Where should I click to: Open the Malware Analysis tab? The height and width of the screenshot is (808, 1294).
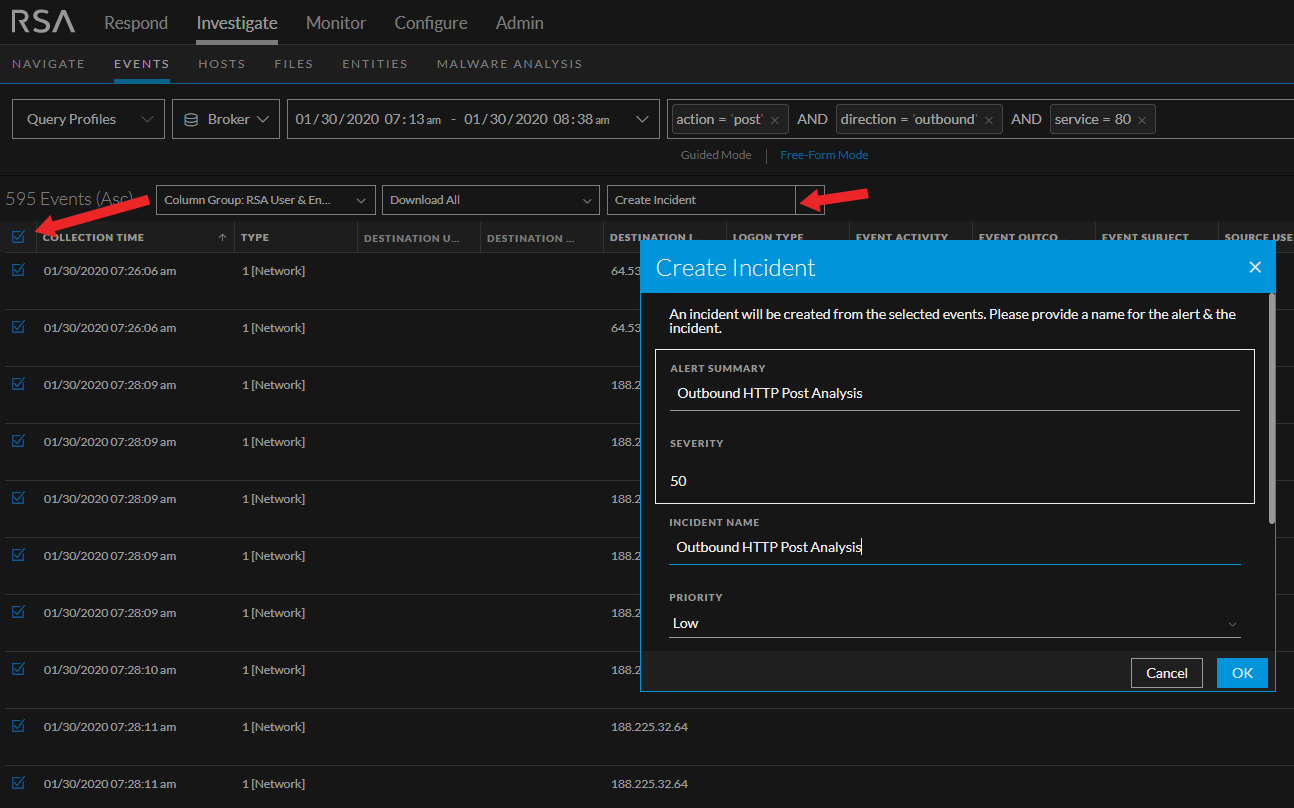coord(509,64)
